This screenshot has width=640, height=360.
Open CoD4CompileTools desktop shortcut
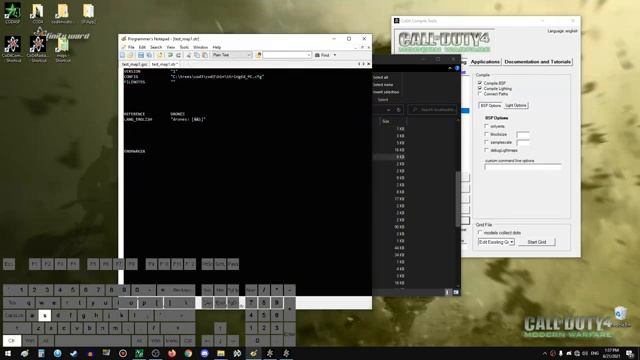[x=13, y=49]
